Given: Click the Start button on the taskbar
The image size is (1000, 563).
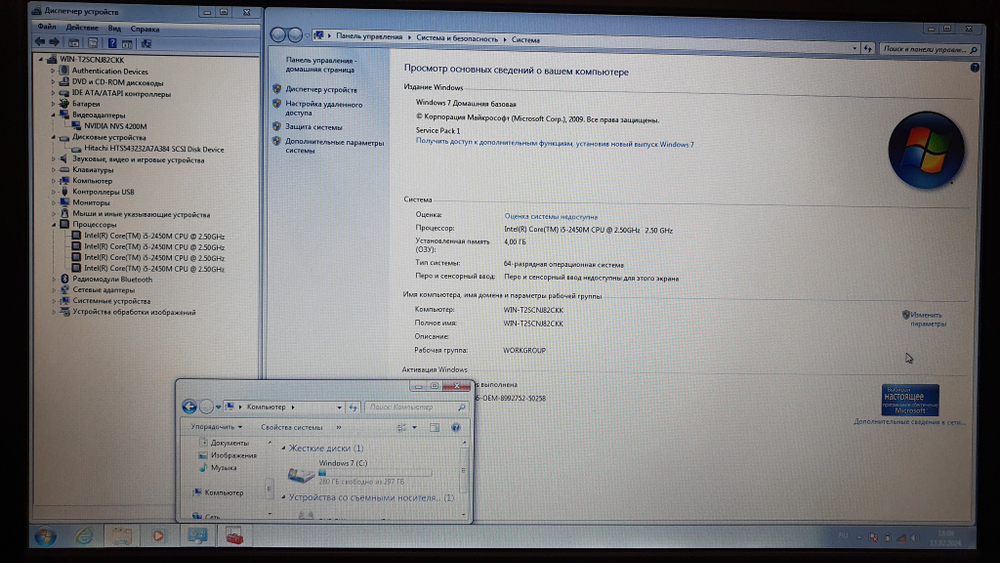Looking at the screenshot, I should (45, 536).
